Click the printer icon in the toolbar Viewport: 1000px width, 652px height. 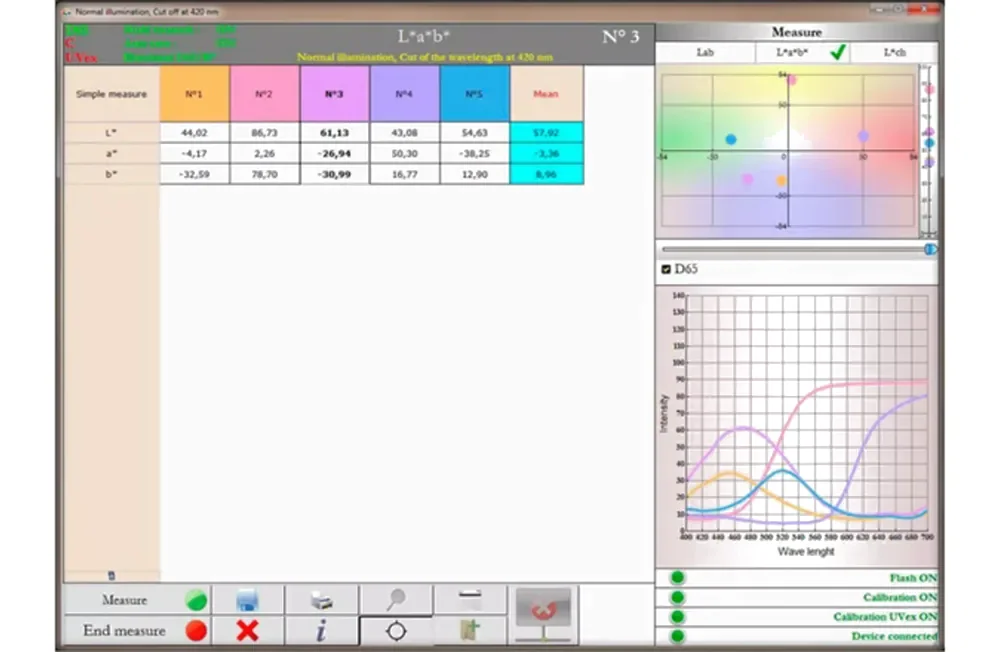coord(321,600)
